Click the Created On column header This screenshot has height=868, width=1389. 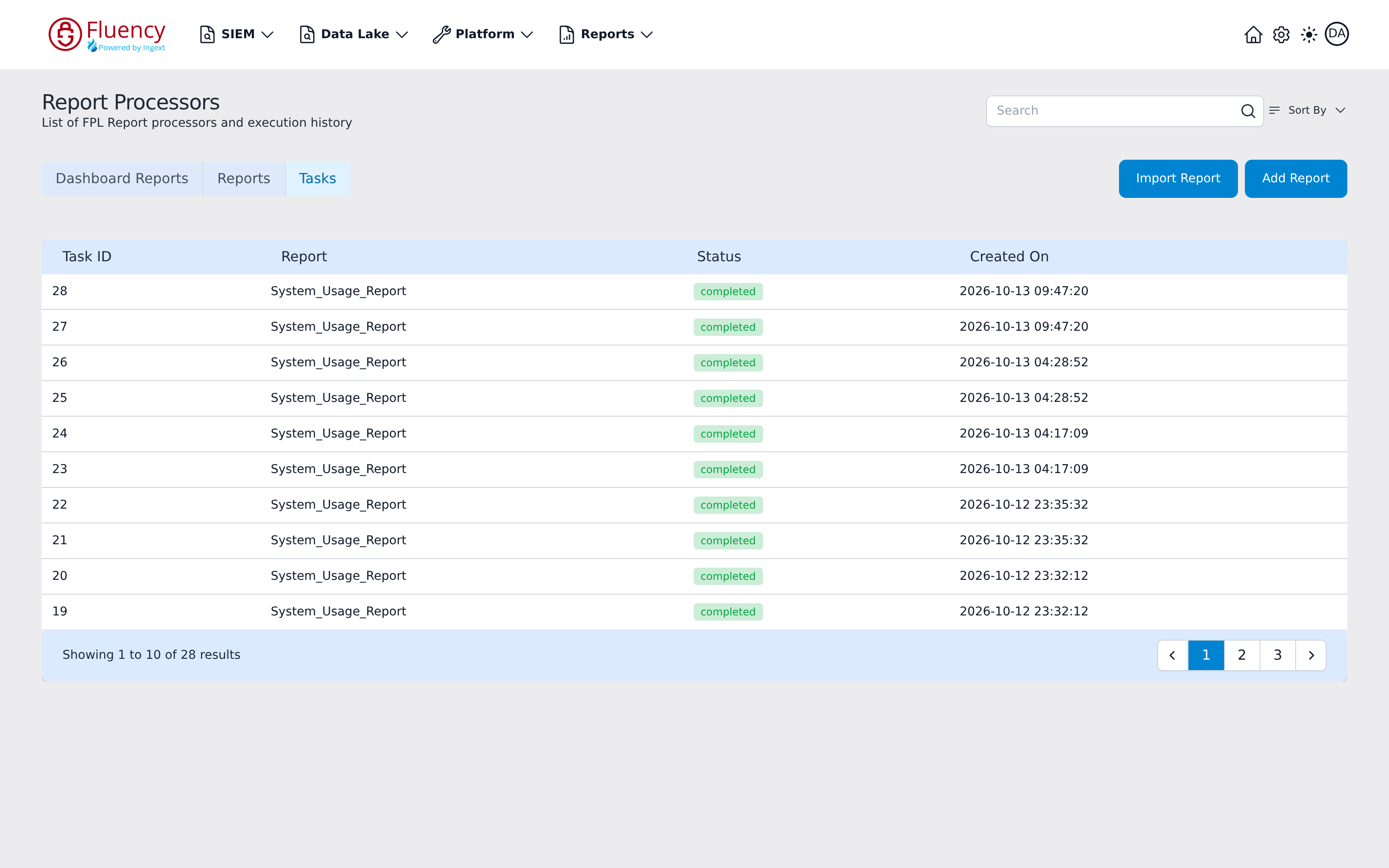[1009, 256]
